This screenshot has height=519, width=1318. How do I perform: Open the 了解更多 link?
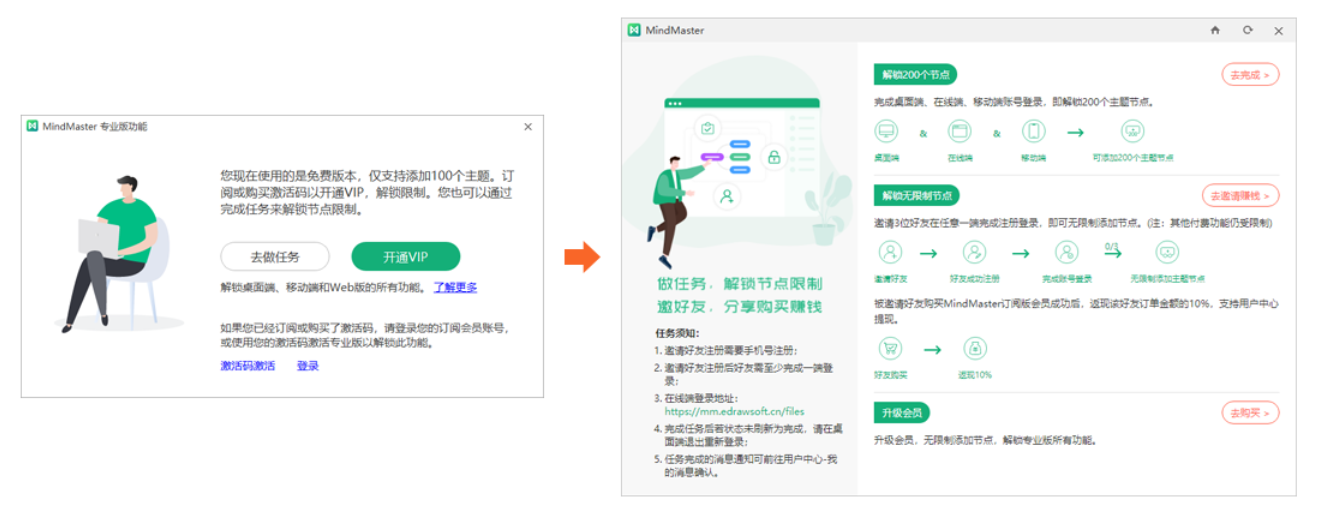(x=455, y=287)
